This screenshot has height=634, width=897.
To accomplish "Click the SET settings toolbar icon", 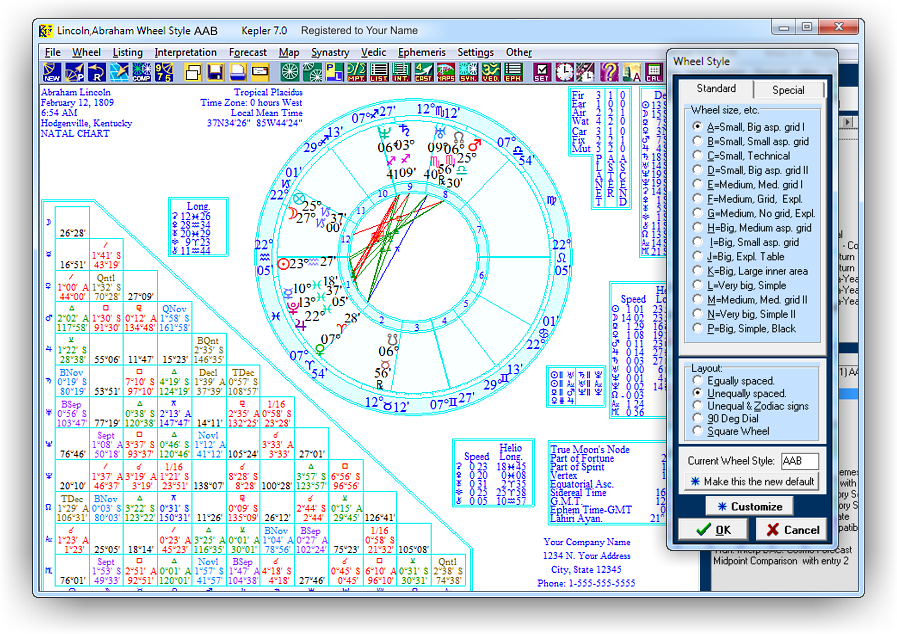I will coord(542,72).
